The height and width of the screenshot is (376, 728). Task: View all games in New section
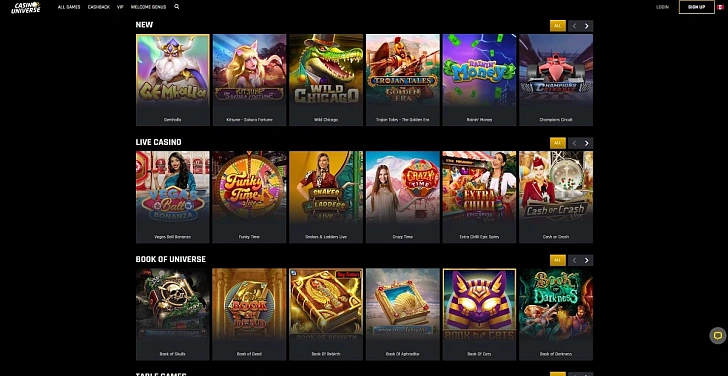(558, 26)
